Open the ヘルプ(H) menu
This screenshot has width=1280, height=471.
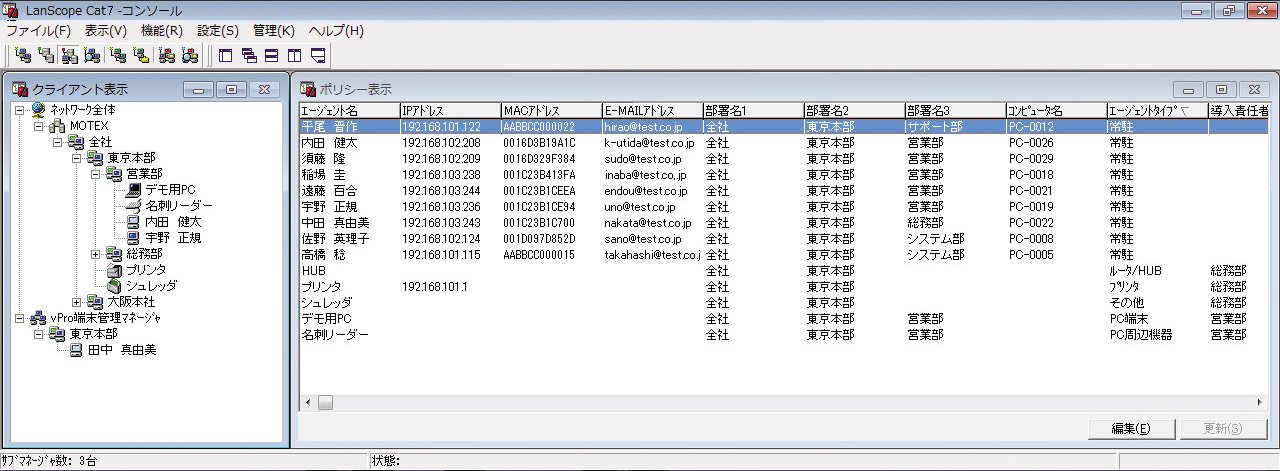(x=336, y=31)
